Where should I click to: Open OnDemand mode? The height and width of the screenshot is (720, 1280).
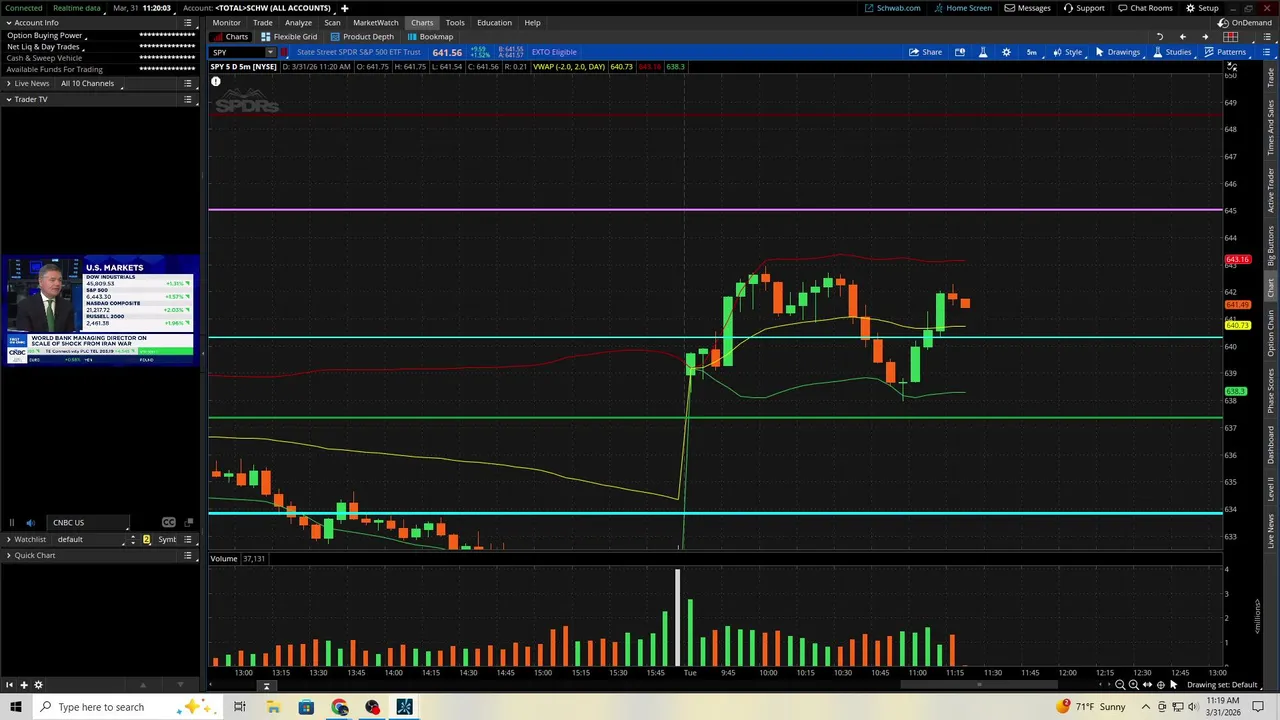pos(1245,22)
